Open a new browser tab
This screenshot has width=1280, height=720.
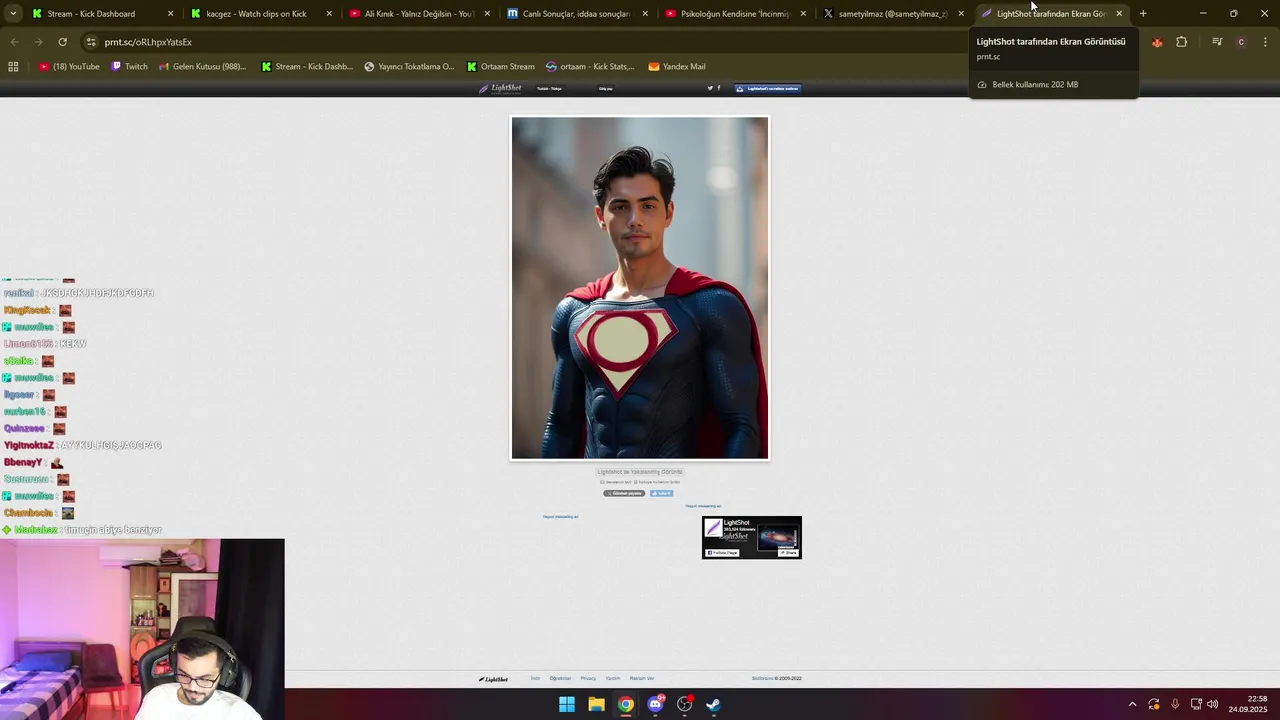(1143, 14)
